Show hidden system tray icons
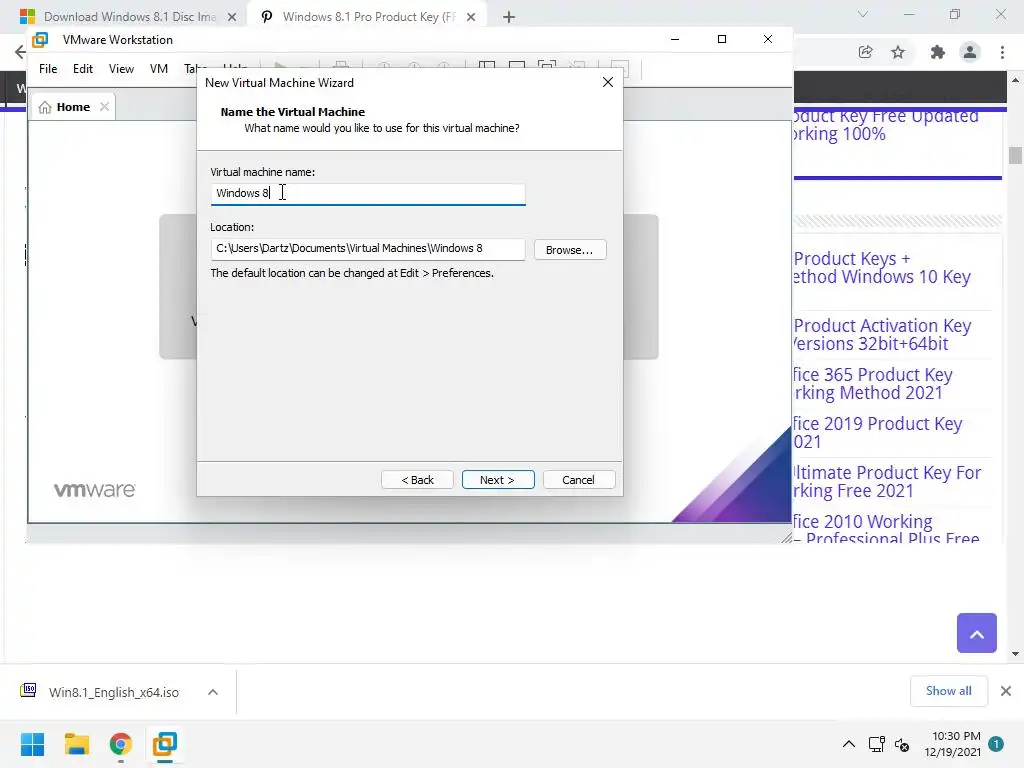The image size is (1024, 768). coord(848,744)
